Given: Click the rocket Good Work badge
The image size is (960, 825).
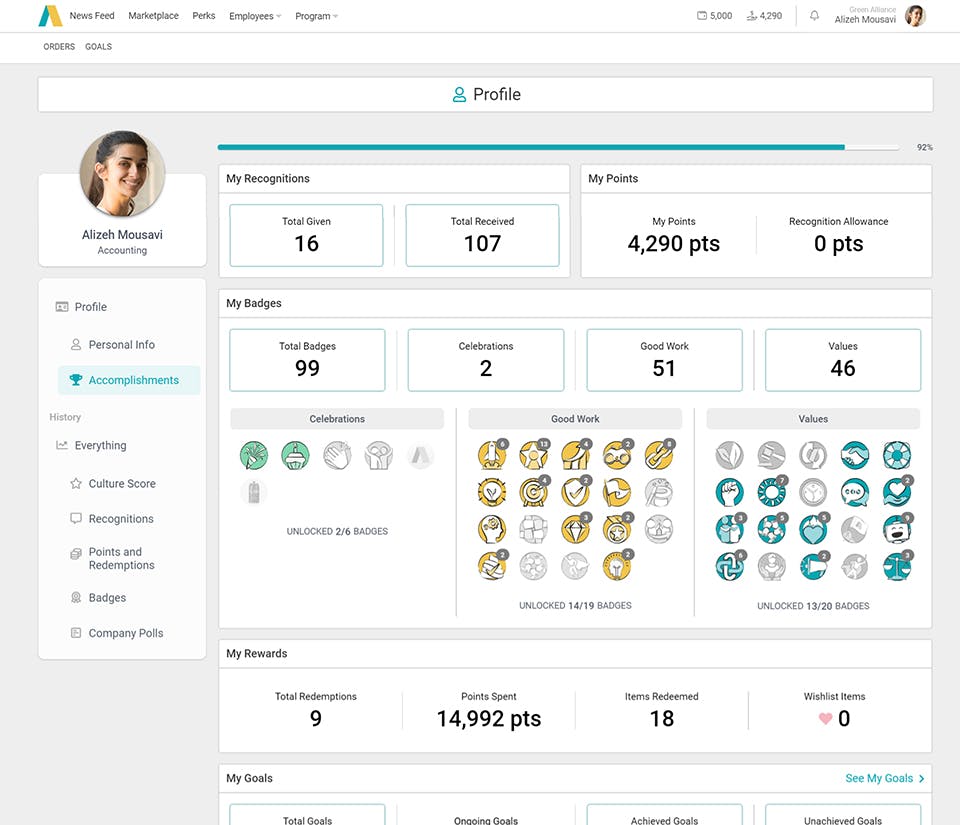Looking at the screenshot, I should click(x=492, y=455).
